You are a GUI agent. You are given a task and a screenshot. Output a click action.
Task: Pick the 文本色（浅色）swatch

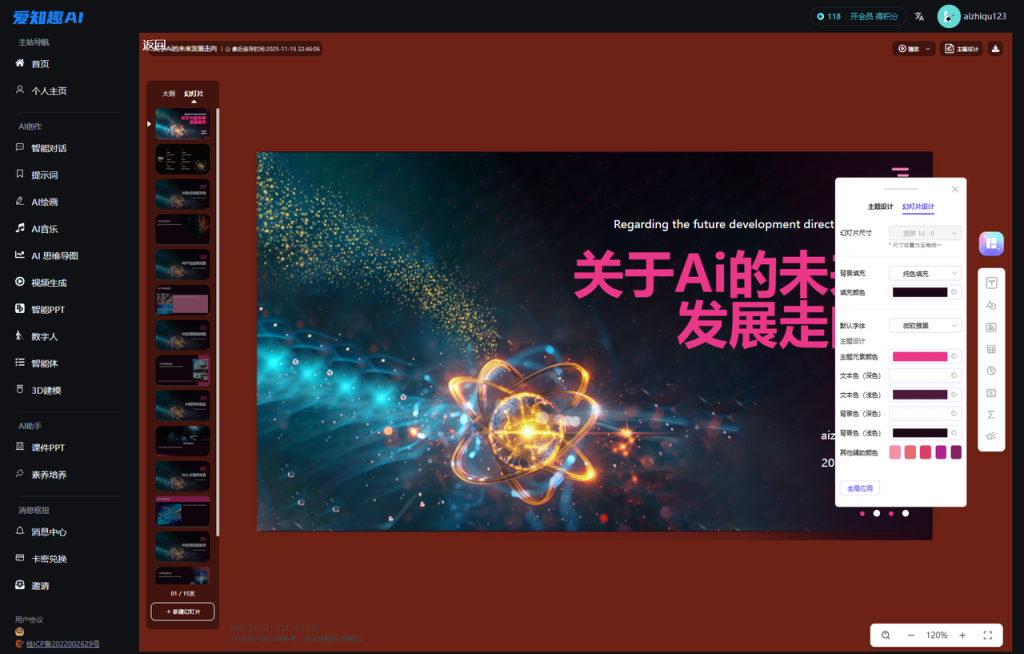[920, 395]
